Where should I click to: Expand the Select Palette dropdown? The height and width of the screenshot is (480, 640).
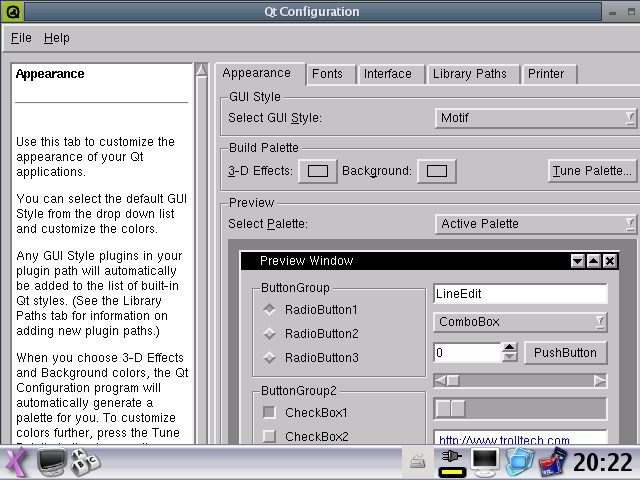tap(535, 224)
